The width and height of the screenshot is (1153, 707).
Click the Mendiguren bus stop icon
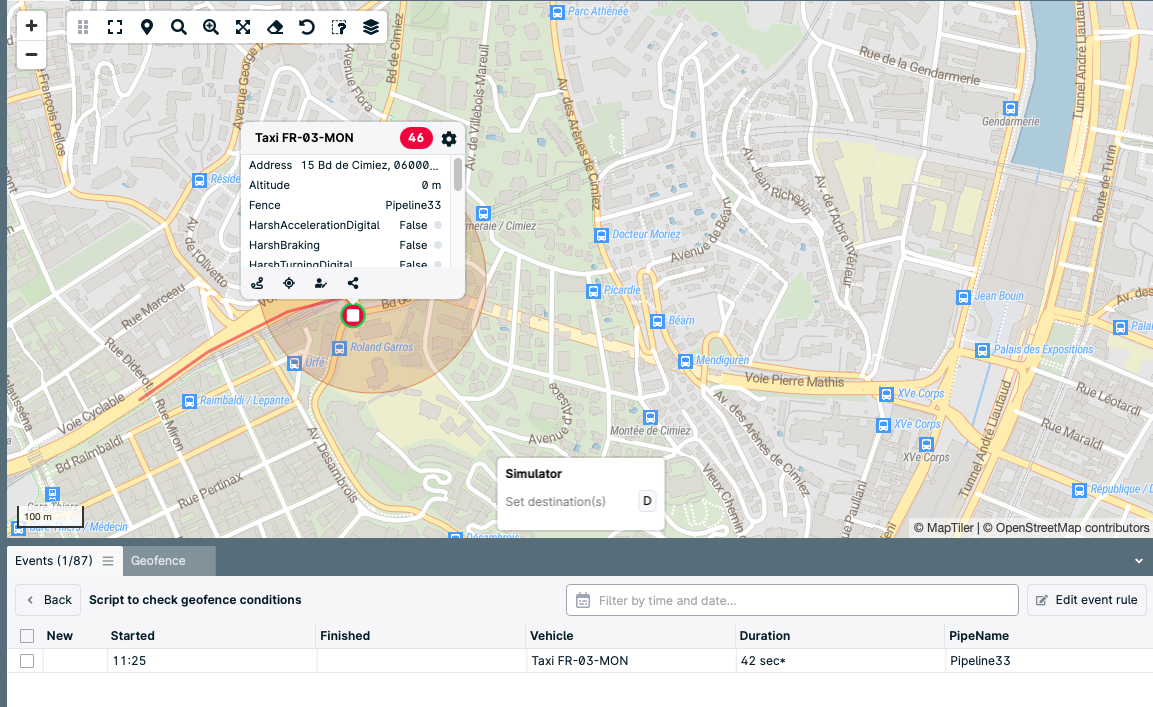tap(685, 361)
